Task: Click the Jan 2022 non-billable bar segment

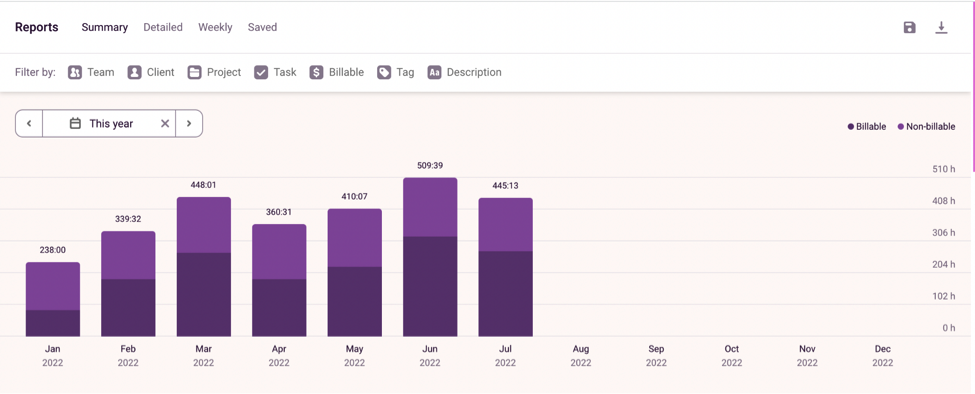Action: (x=53, y=286)
